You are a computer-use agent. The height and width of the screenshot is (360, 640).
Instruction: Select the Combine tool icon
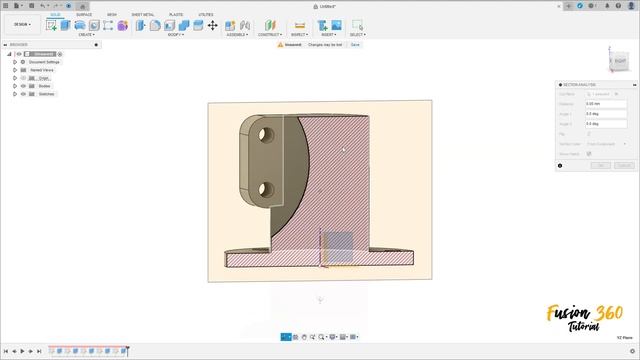(184, 25)
